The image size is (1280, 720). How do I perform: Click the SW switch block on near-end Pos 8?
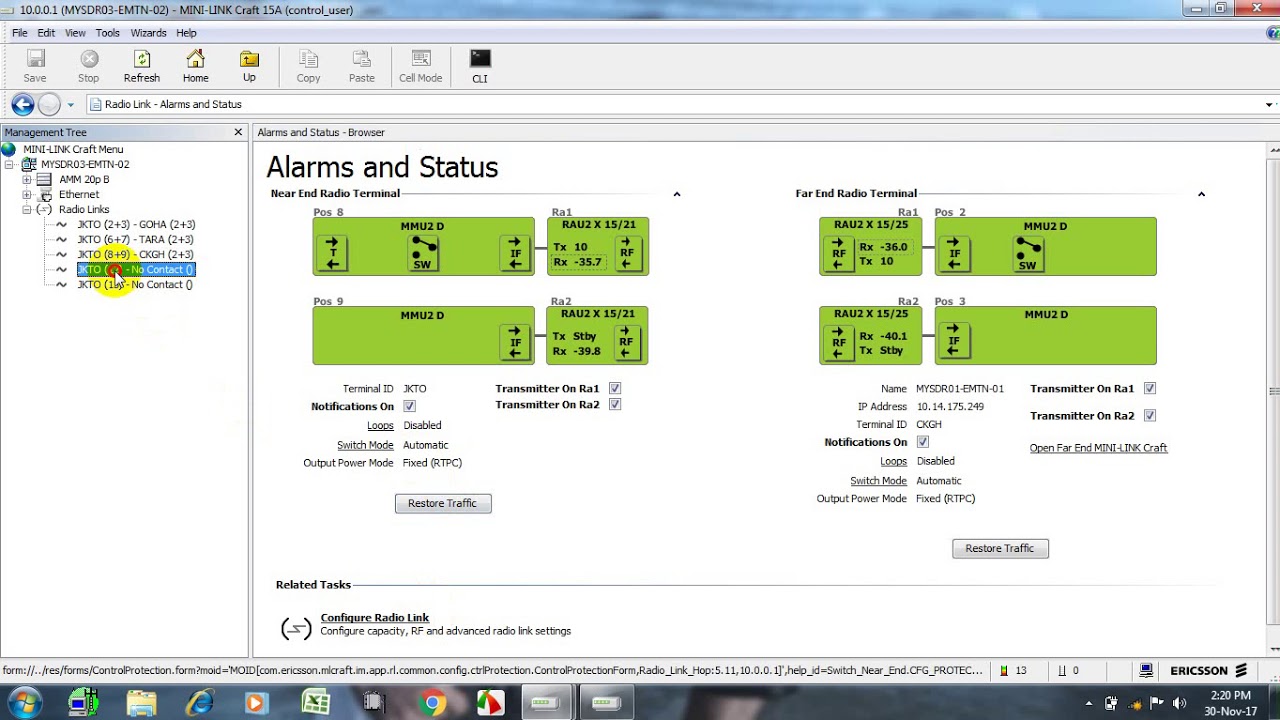point(422,253)
